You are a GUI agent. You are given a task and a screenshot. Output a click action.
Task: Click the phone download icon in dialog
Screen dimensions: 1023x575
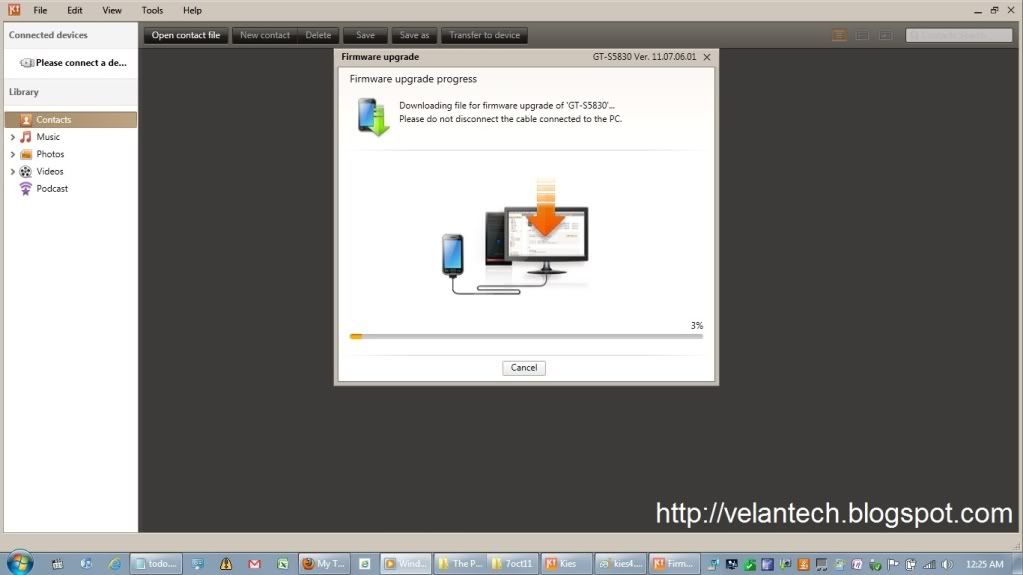click(x=373, y=117)
